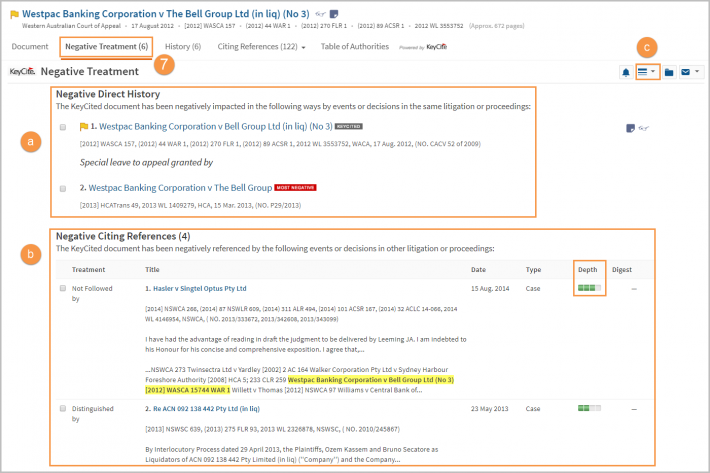Sort by the Treatment column header
Image resolution: width=710 pixels, height=473 pixels.
pos(88,269)
